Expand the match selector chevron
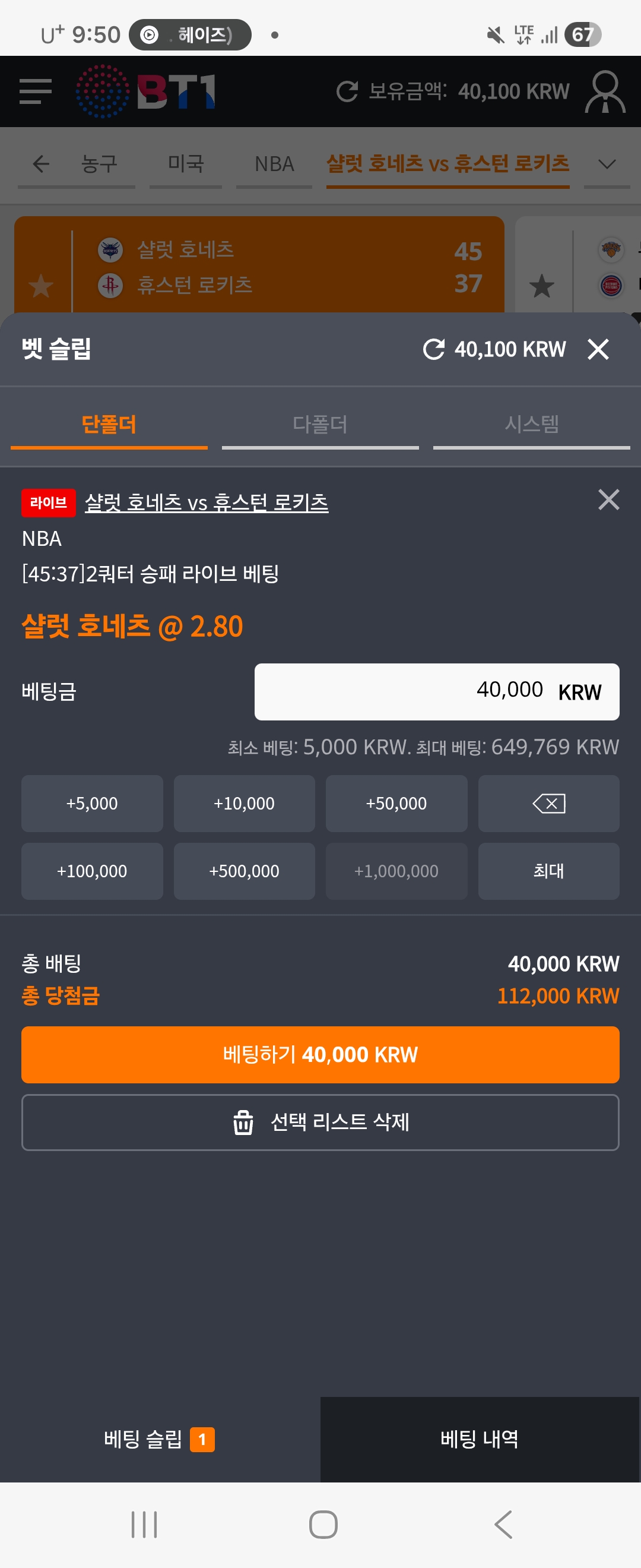 coord(607,164)
